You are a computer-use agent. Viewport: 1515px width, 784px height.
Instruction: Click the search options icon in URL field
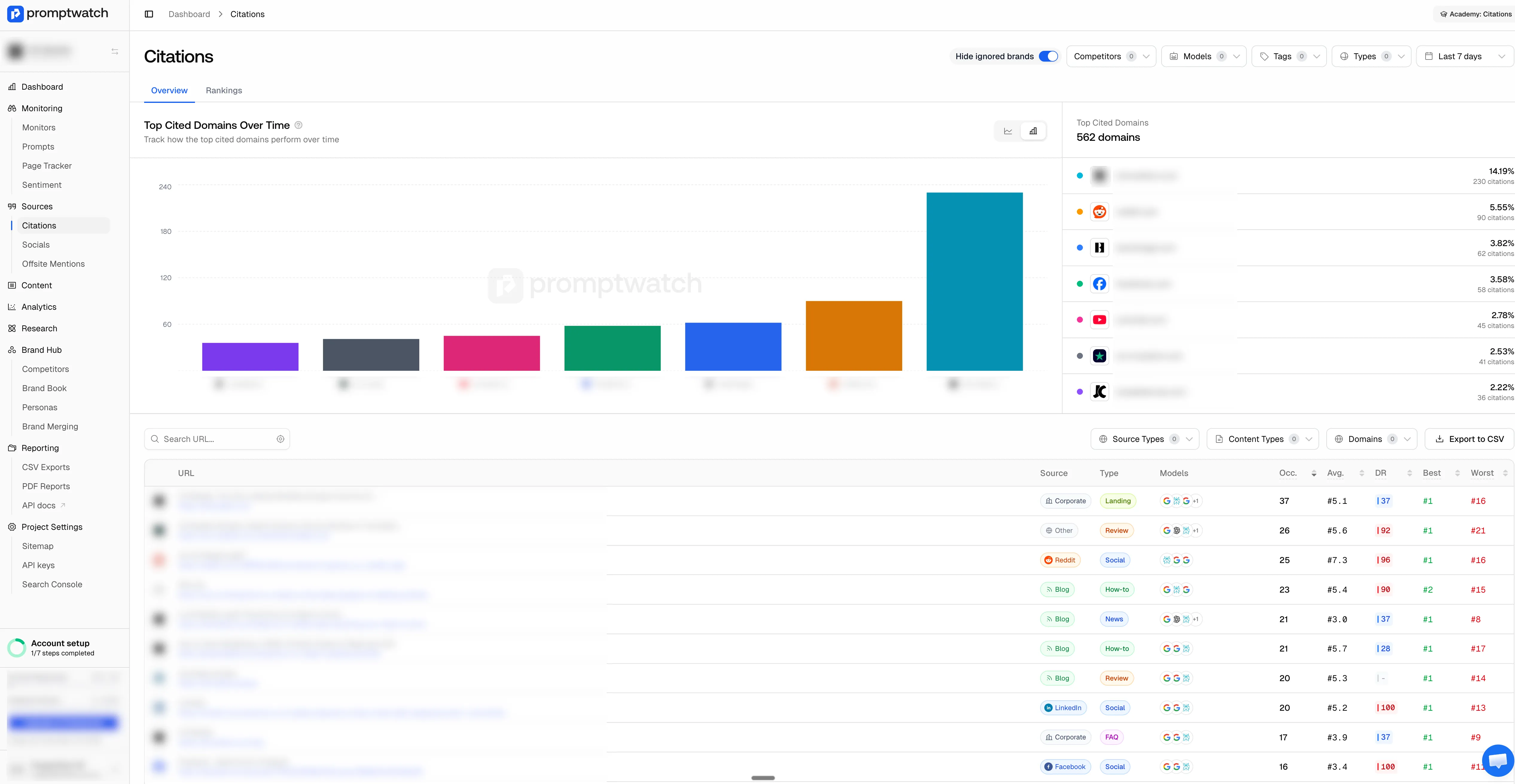(281, 439)
